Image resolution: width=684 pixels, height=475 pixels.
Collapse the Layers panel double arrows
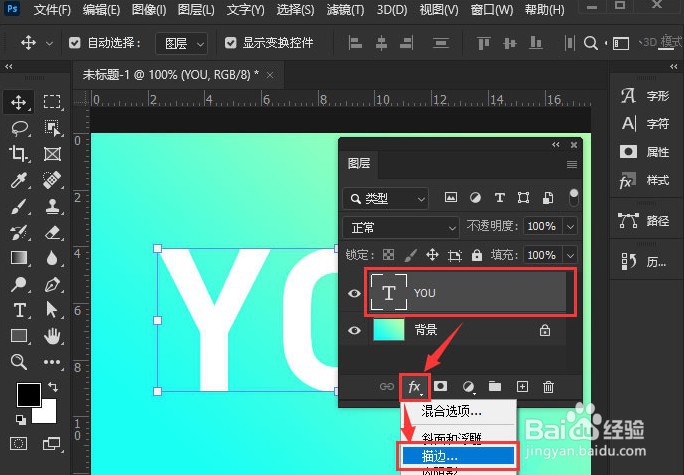point(556,144)
